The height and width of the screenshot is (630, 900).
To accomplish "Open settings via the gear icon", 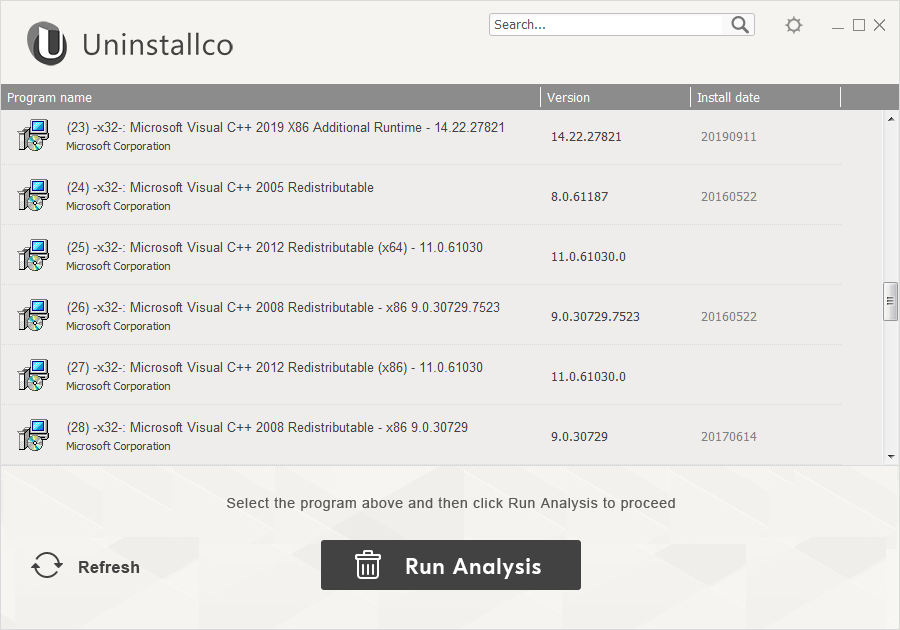I will click(793, 25).
